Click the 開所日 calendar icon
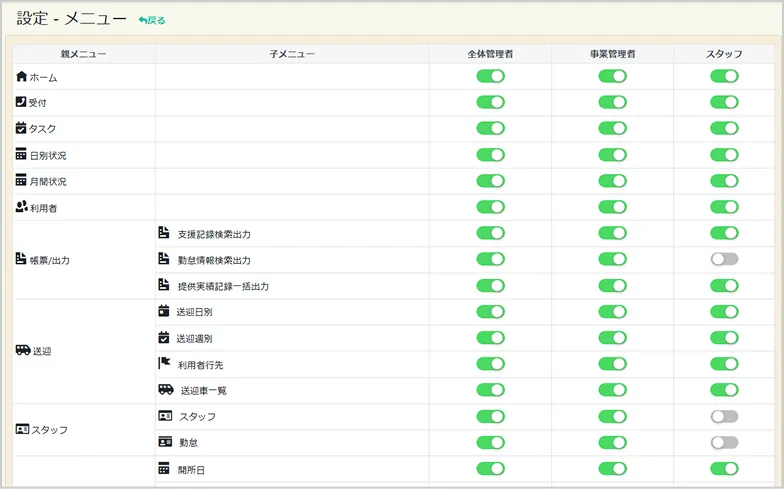Viewport: 784px width, 500px height. point(164,468)
